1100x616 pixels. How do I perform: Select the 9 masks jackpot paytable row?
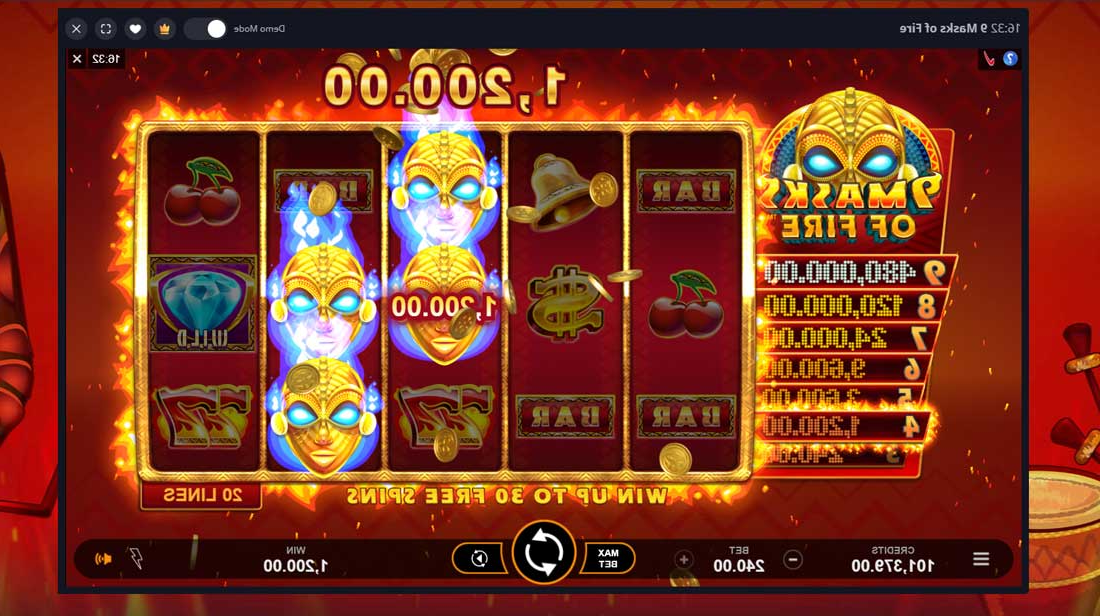(x=854, y=272)
